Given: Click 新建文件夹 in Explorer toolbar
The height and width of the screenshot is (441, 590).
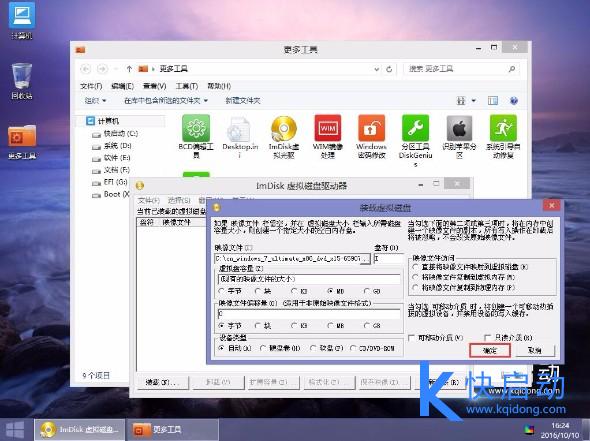Looking at the screenshot, I should pyautogui.click(x=243, y=100).
